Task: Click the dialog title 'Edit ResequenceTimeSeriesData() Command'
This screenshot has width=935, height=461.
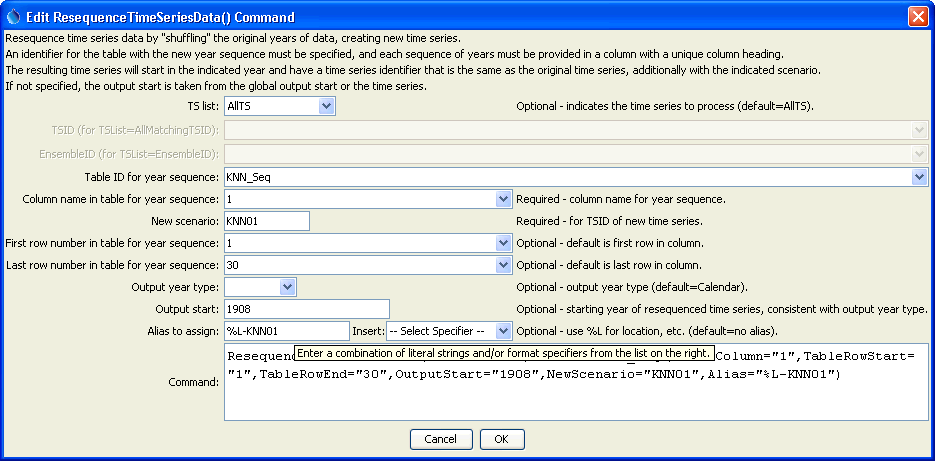Action: 160,17
